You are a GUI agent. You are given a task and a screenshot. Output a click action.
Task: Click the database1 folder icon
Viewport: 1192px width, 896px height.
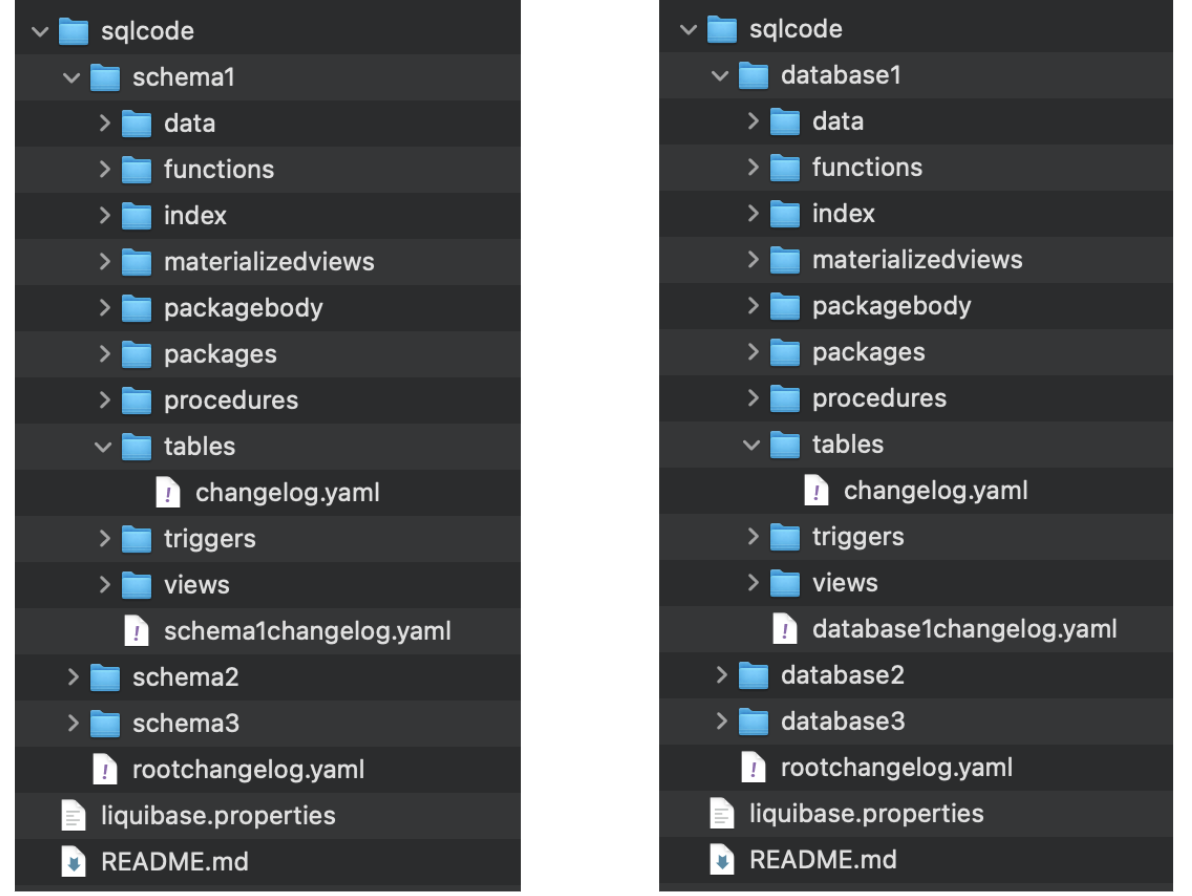(753, 74)
